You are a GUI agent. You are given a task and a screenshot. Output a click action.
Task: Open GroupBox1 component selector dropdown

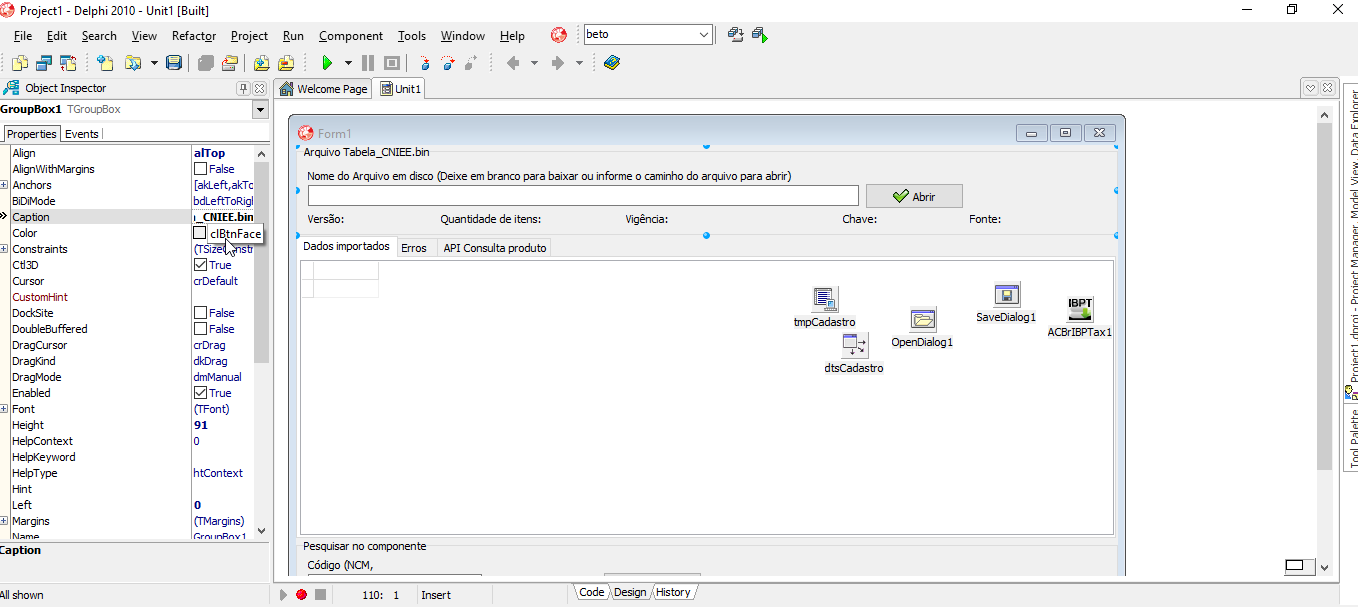pos(260,110)
